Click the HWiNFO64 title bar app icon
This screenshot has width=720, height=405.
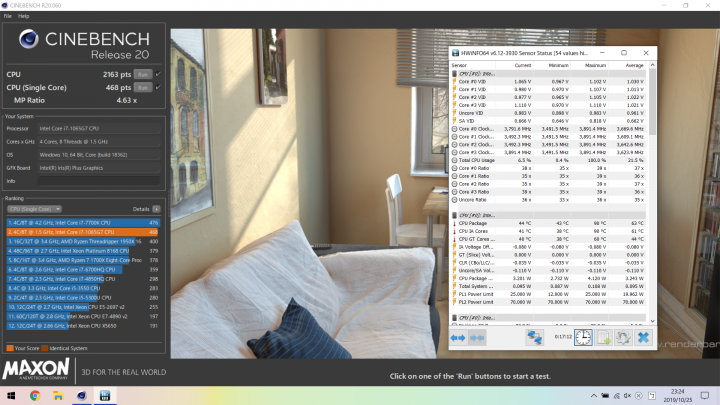(x=456, y=53)
